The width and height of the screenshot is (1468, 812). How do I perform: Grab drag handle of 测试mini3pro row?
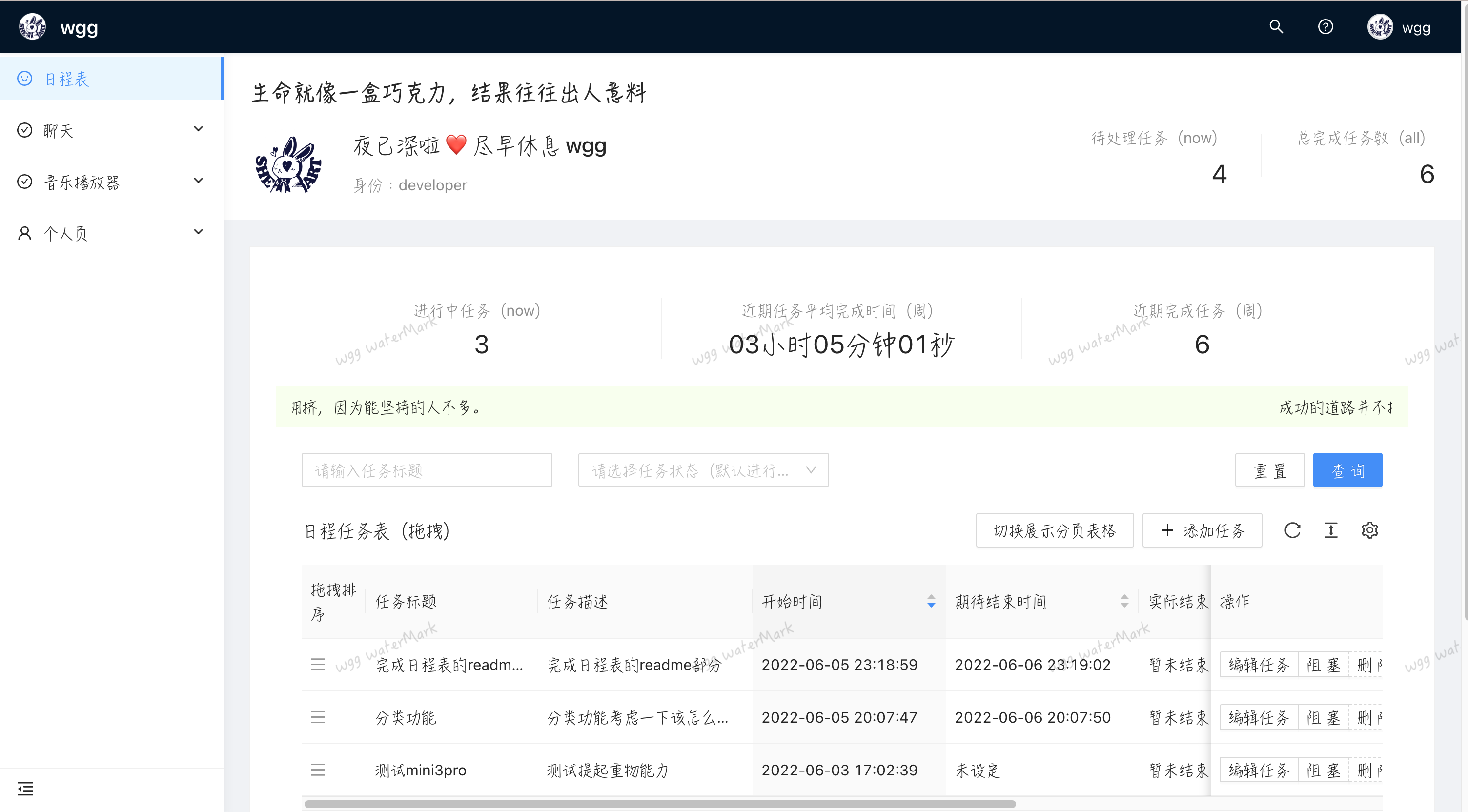318,770
